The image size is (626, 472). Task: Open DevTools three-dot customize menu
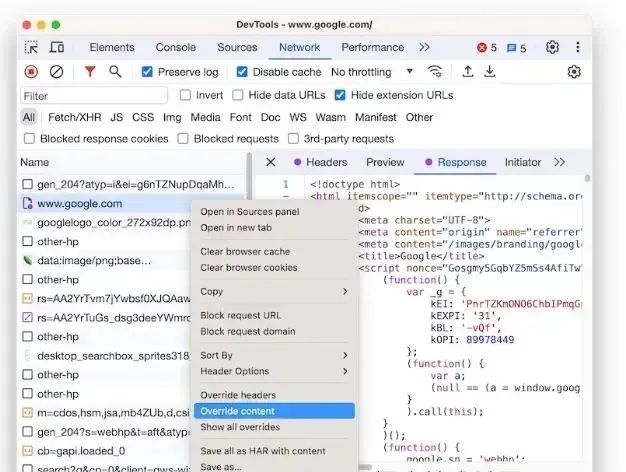[578, 47]
